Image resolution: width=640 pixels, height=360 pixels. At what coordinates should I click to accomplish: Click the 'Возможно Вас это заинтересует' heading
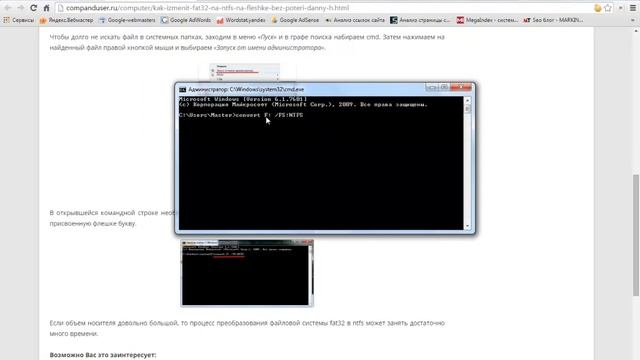coord(103,355)
